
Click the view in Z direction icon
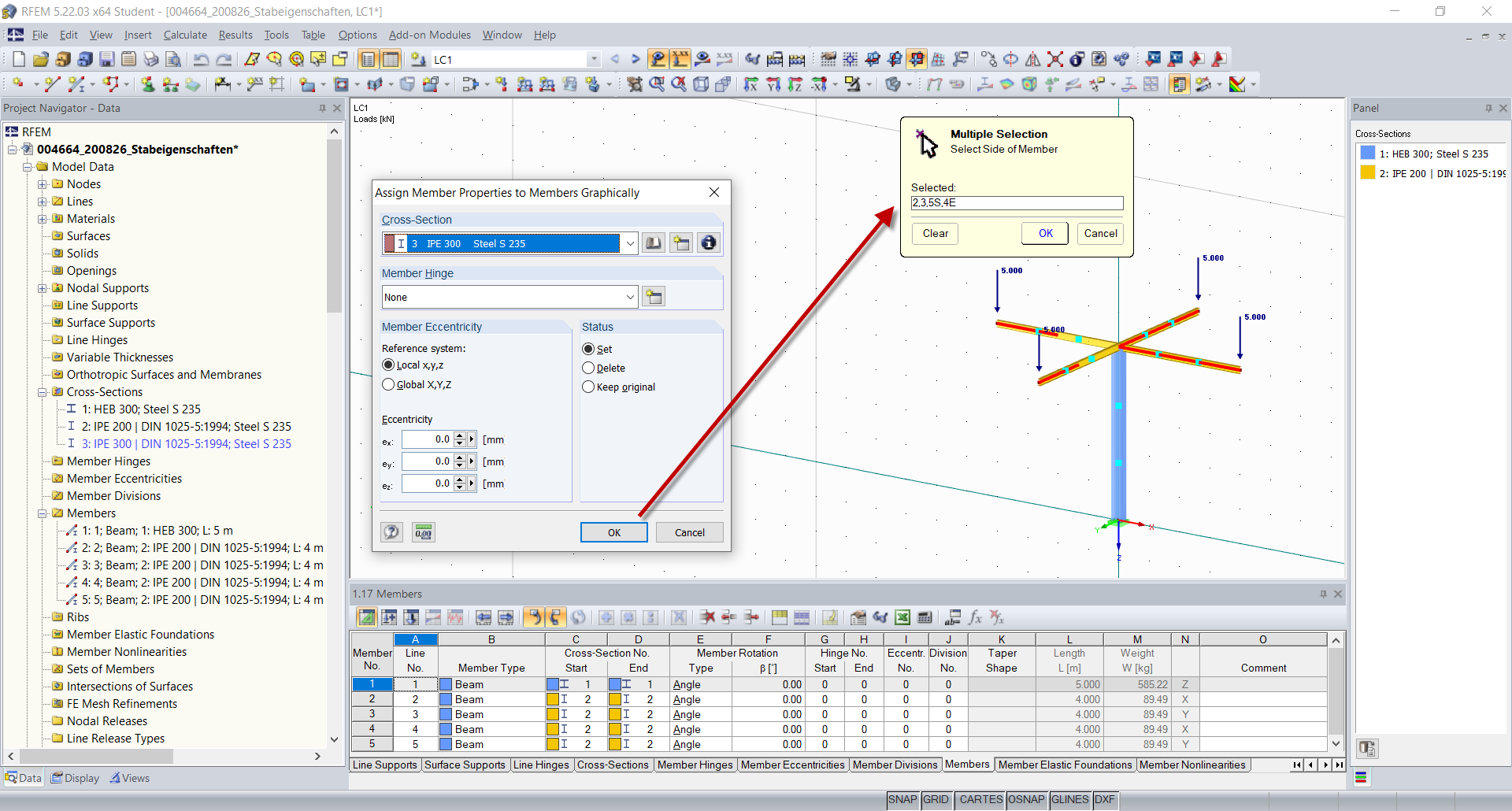795,84
